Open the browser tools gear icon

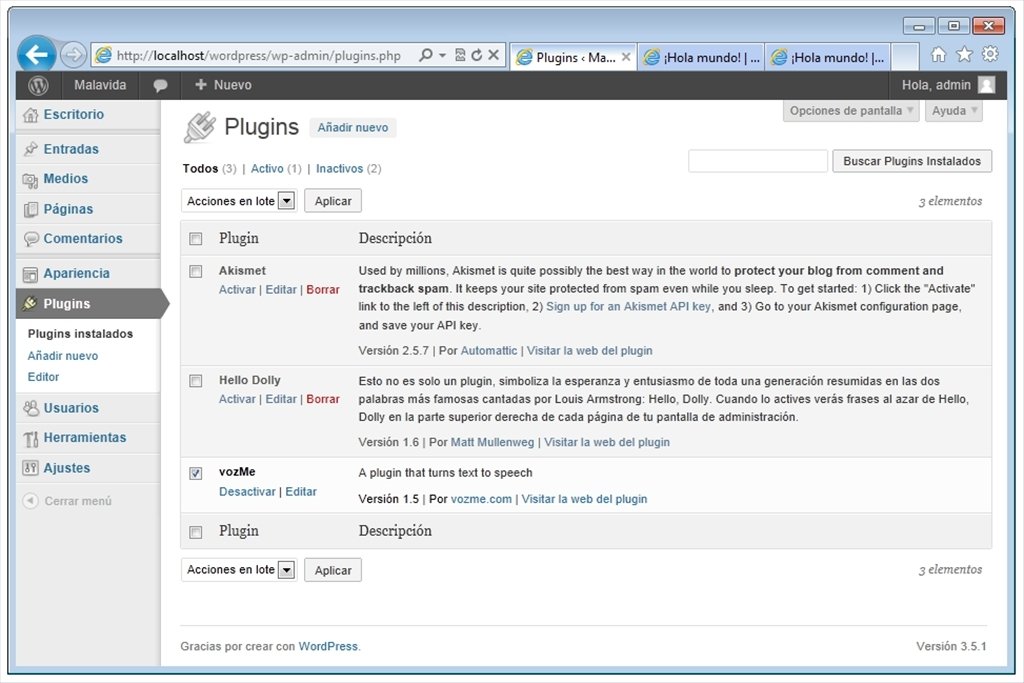click(990, 54)
